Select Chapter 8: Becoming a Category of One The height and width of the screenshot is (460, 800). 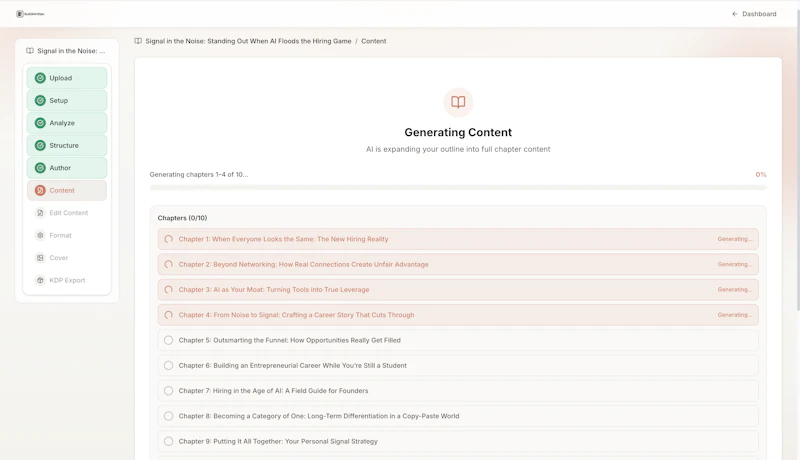[x=458, y=416]
